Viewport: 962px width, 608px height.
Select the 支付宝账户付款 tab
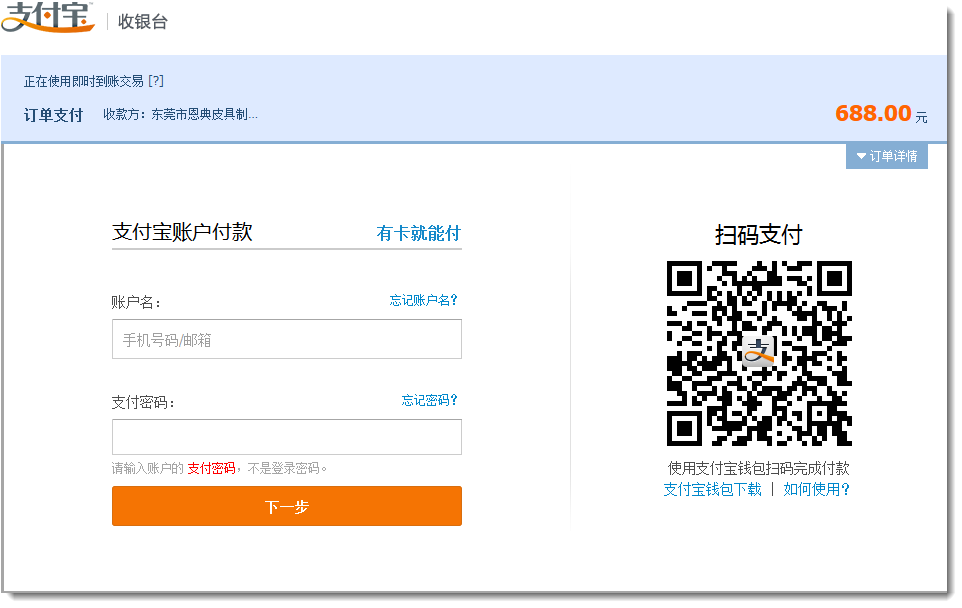click(182, 233)
